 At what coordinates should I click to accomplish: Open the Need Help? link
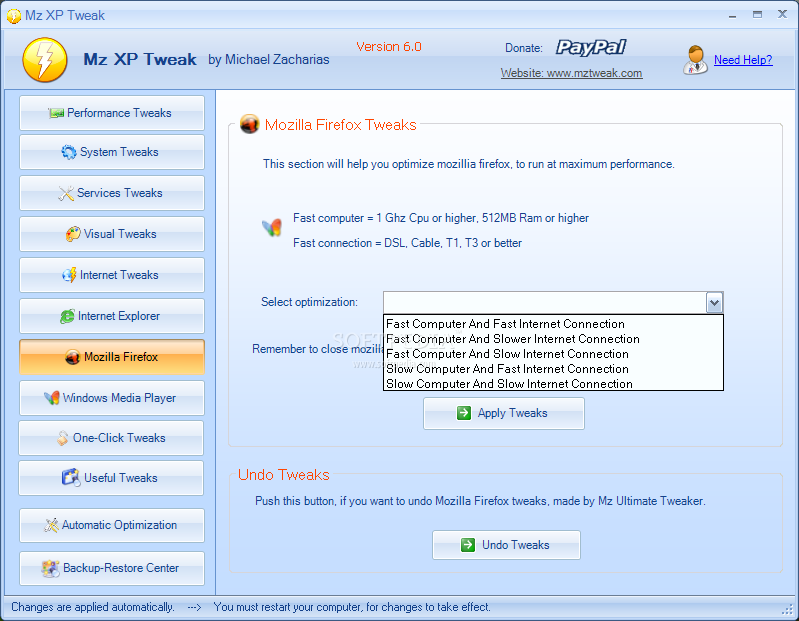[x=743, y=60]
